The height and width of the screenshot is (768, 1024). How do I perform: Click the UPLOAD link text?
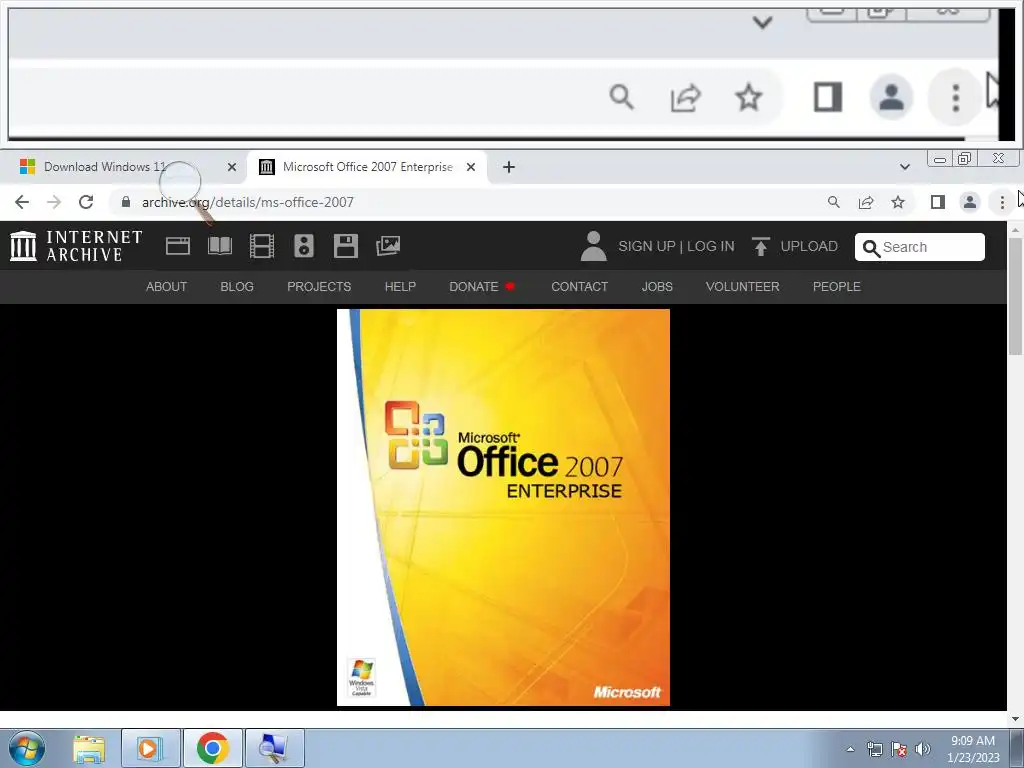click(809, 246)
